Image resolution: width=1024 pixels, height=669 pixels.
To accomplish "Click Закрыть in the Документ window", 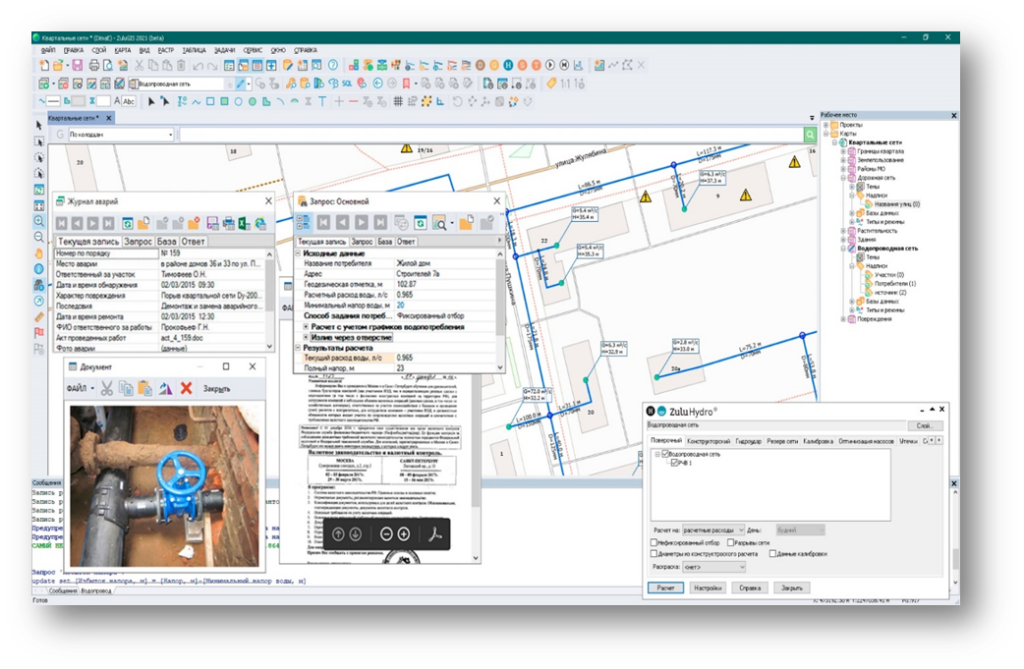I will [x=216, y=389].
